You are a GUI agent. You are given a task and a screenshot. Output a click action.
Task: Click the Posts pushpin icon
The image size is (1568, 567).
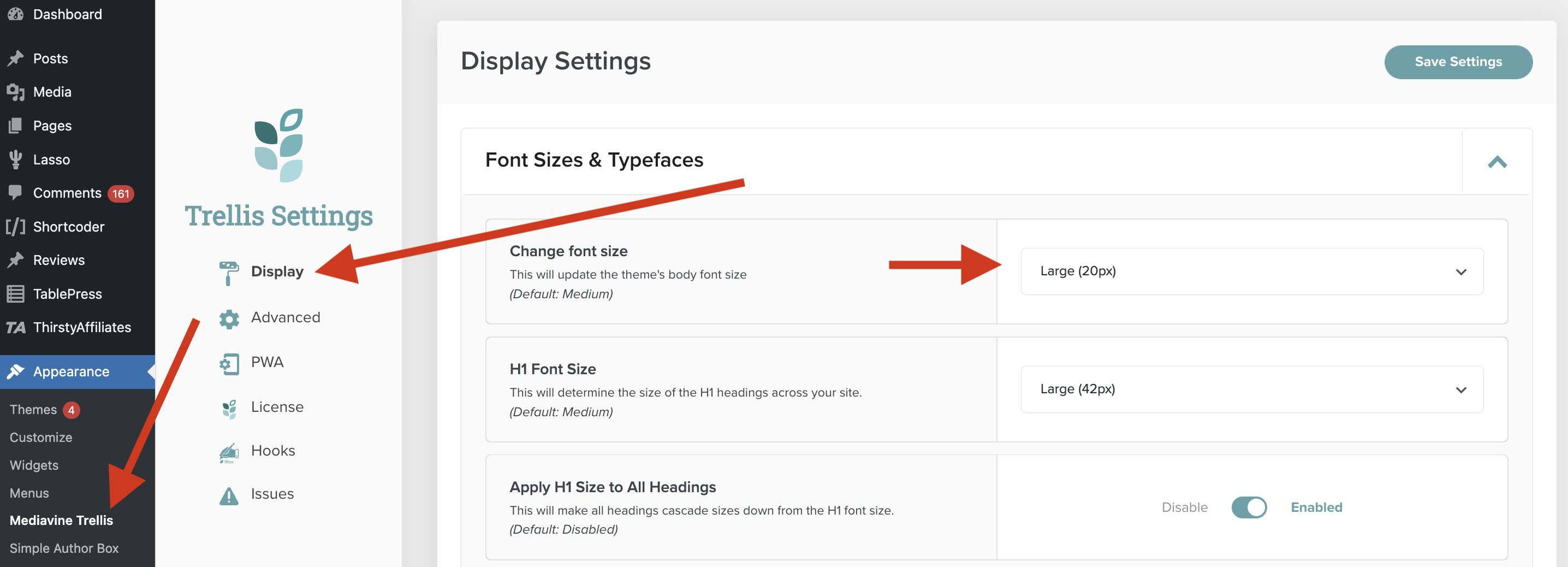coord(15,58)
